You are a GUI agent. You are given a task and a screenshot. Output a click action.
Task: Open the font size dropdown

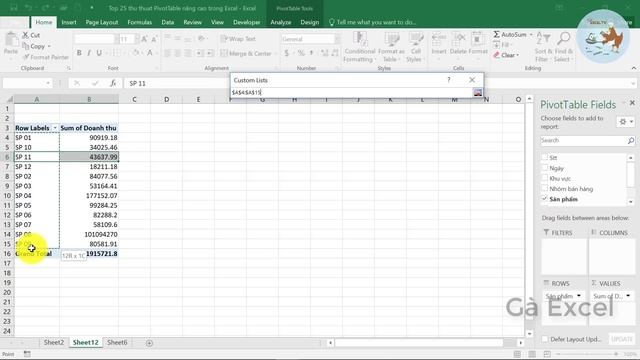point(136,39)
